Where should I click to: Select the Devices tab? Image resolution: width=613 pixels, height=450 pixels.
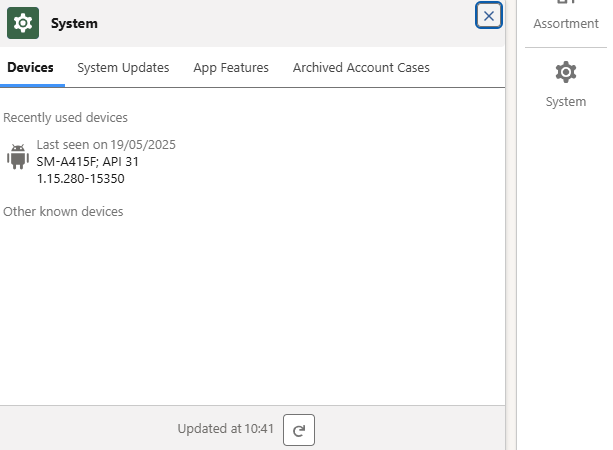click(30, 68)
